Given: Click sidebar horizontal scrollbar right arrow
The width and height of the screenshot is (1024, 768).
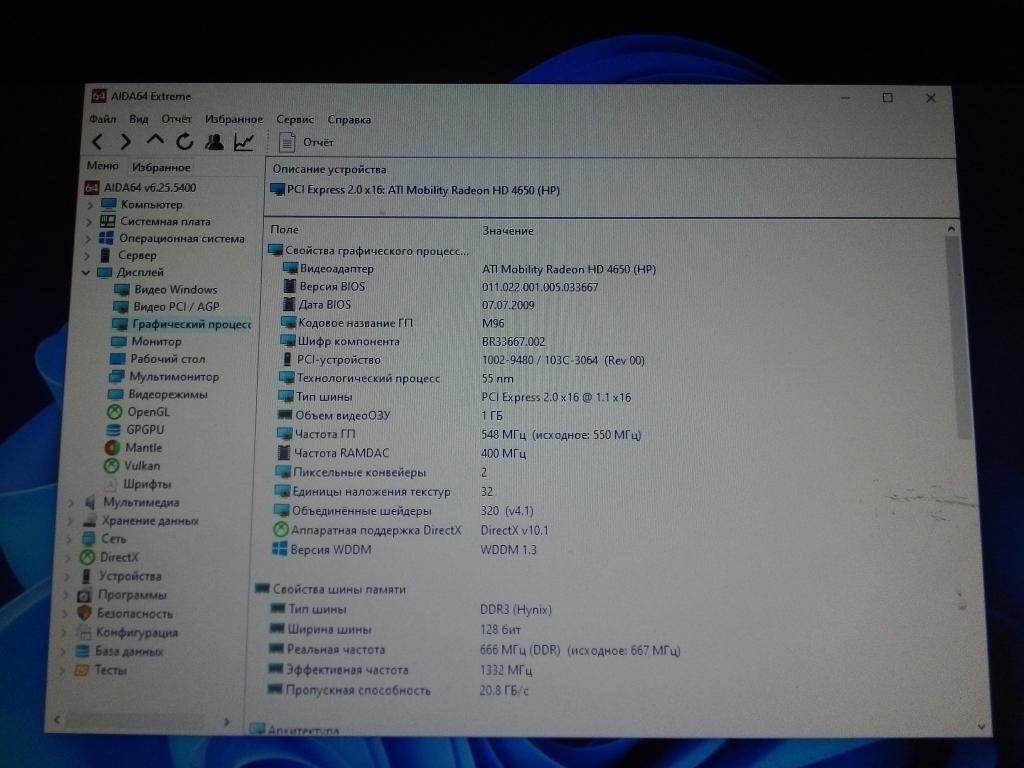Looking at the screenshot, I should [x=227, y=722].
